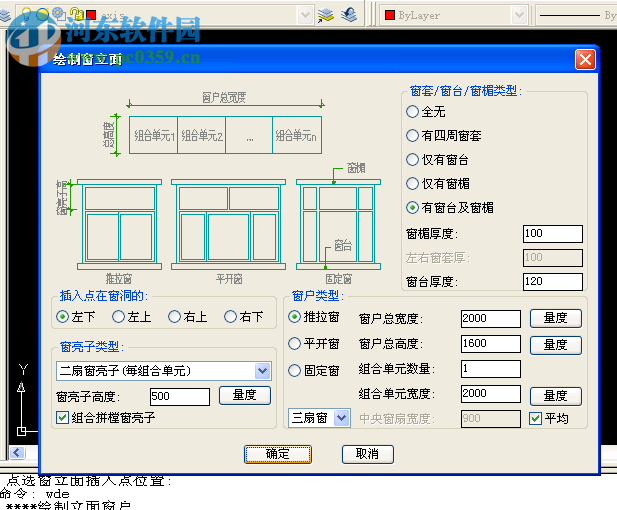Viewport: 617px width, 510px height.
Task: Click 量度 button for 组合单元宽度
Action: coord(556,396)
